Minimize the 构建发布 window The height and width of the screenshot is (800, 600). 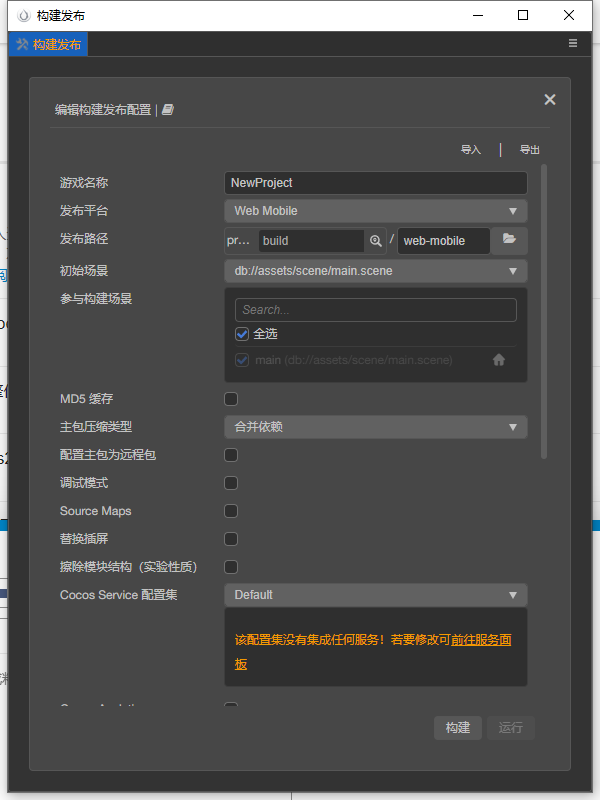(478, 15)
